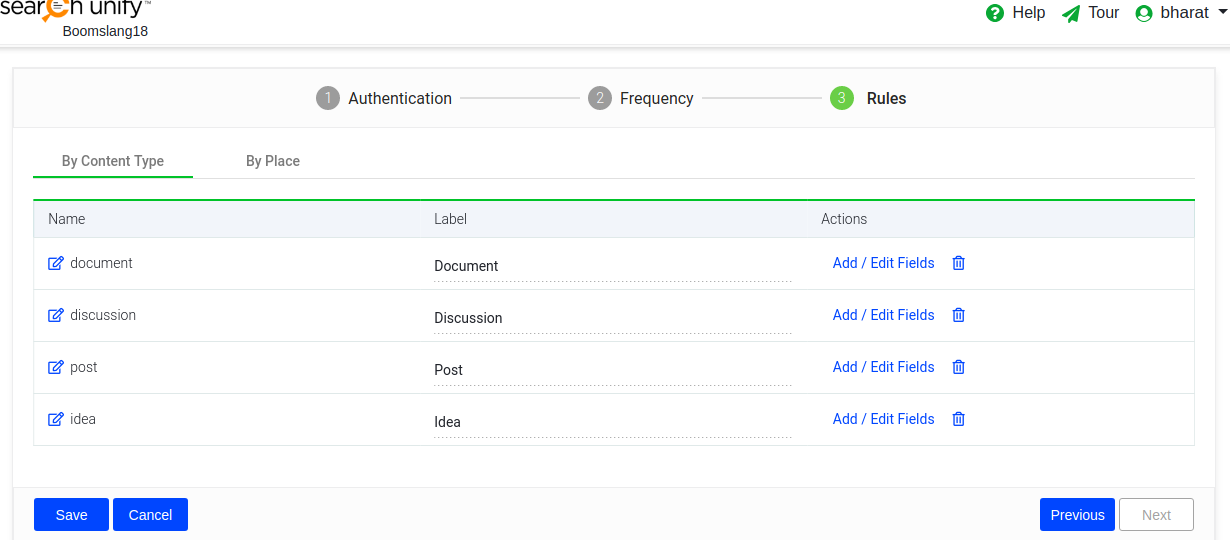Click the Previous button
1230x540 pixels.
click(x=1077, y=515)
